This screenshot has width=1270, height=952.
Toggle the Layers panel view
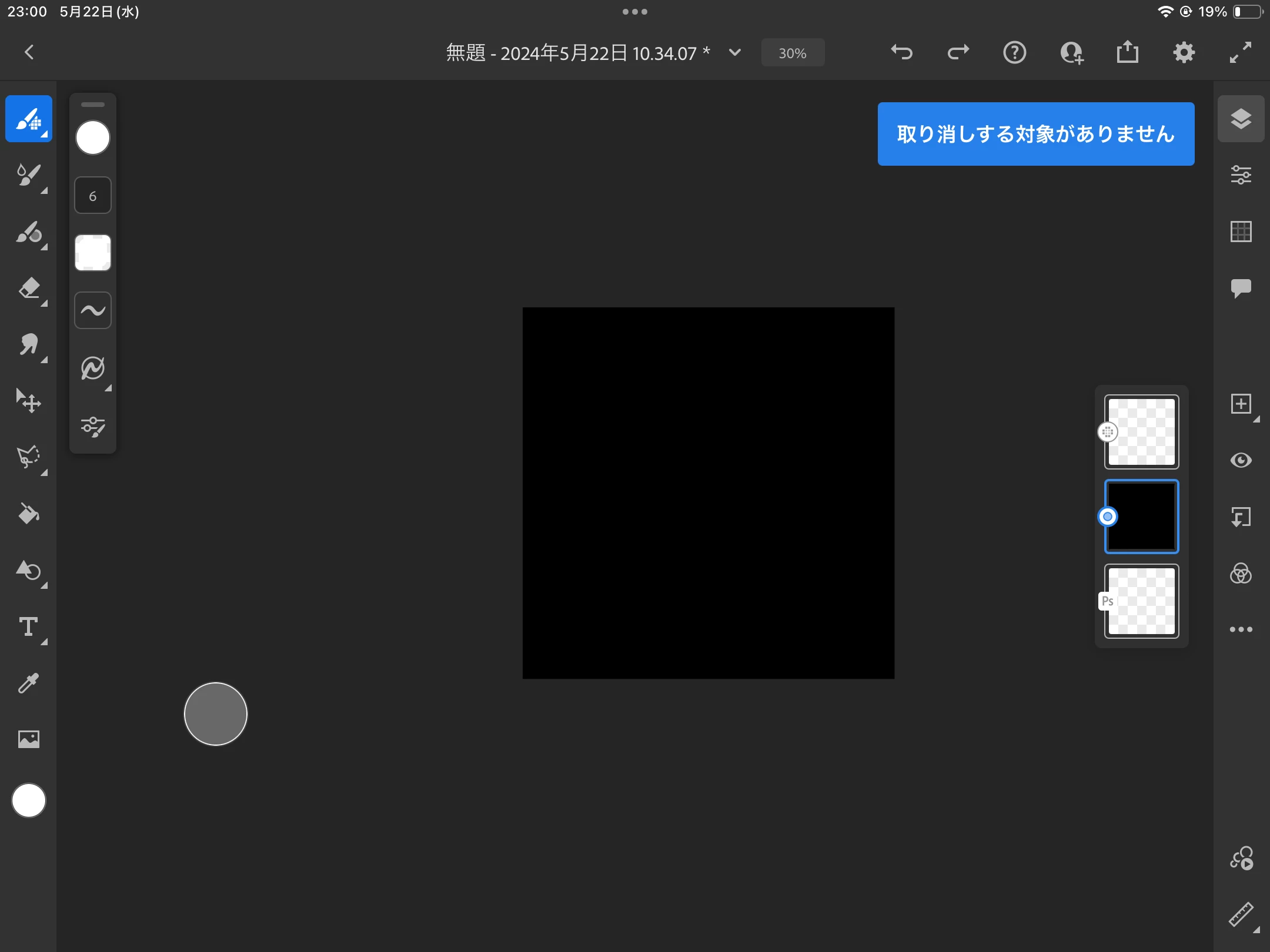click(x=1241, y=119)
